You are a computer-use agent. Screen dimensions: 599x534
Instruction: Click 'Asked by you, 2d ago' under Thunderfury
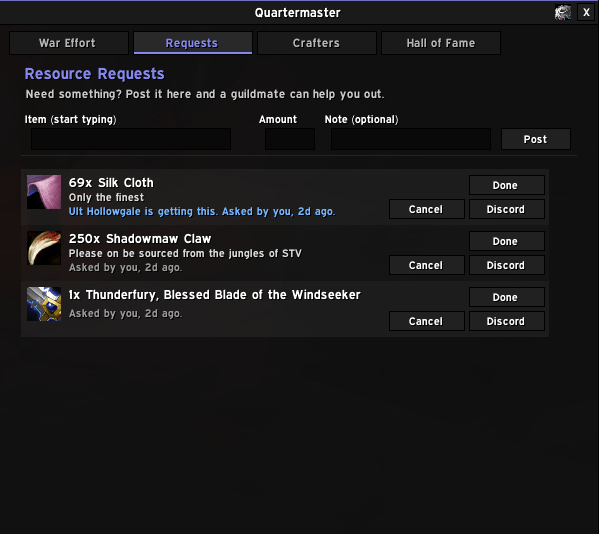(x=126, y=314)
